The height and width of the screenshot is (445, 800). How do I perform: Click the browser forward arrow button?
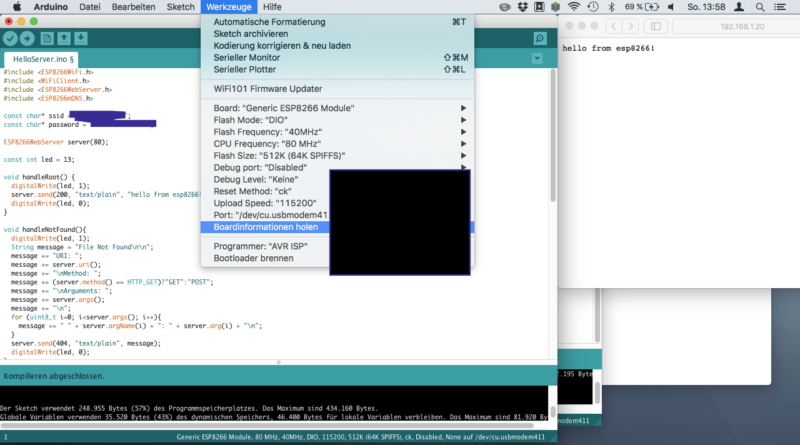point(631,26)
